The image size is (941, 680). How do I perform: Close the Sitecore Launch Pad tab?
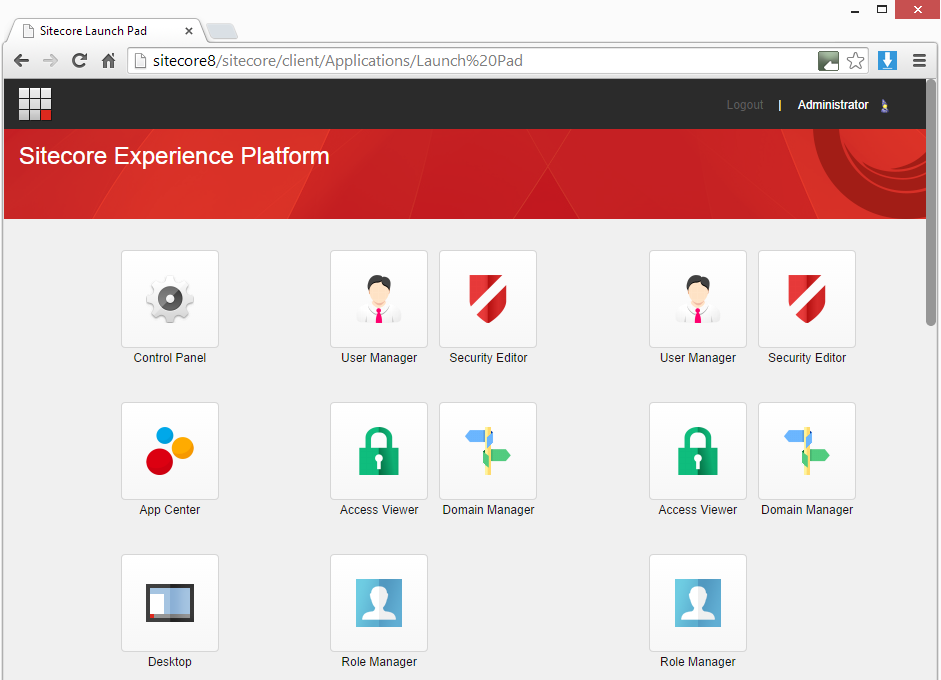(188, 31)
